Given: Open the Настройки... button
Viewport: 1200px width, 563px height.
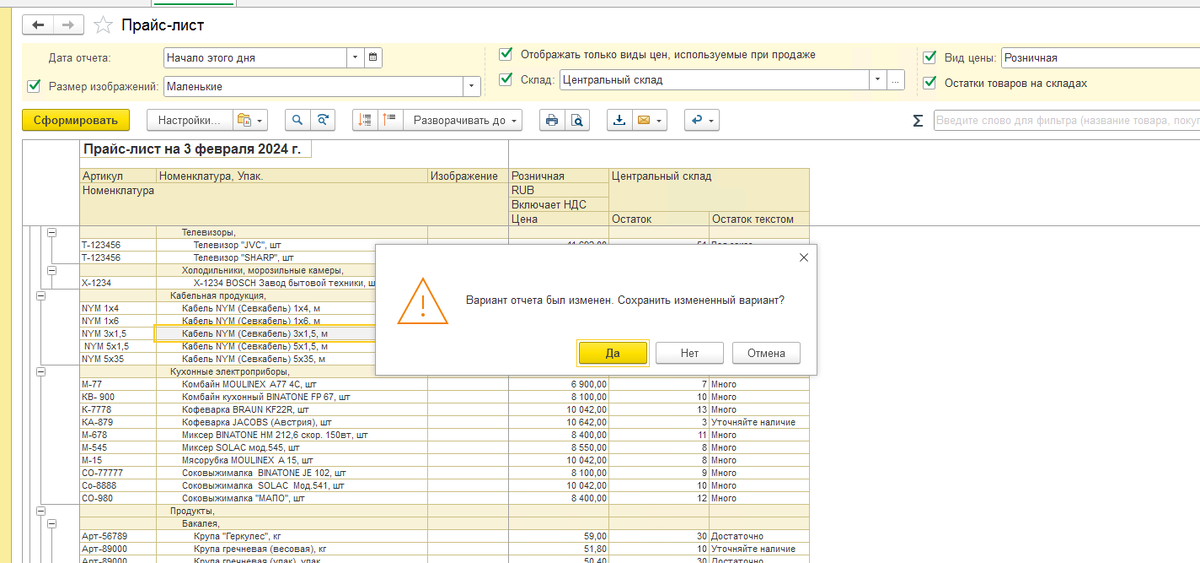Looking at the screenshot, I should (190, 120).
